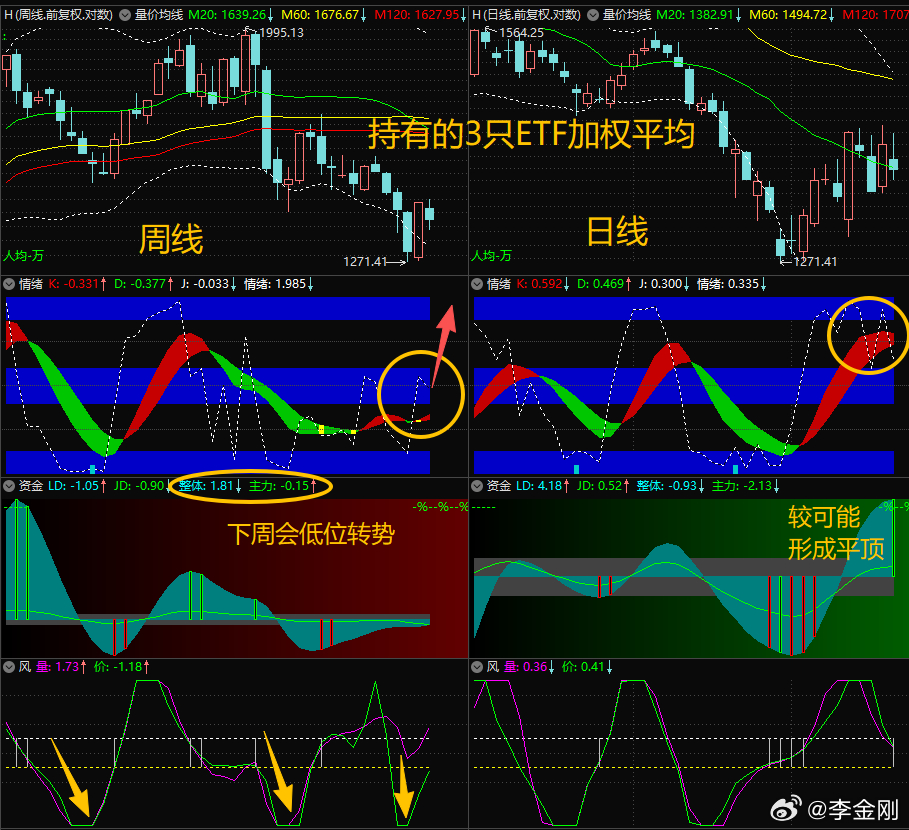
Task: Toggle weekly 风 indicator panel icon
Action: [9, 667]
